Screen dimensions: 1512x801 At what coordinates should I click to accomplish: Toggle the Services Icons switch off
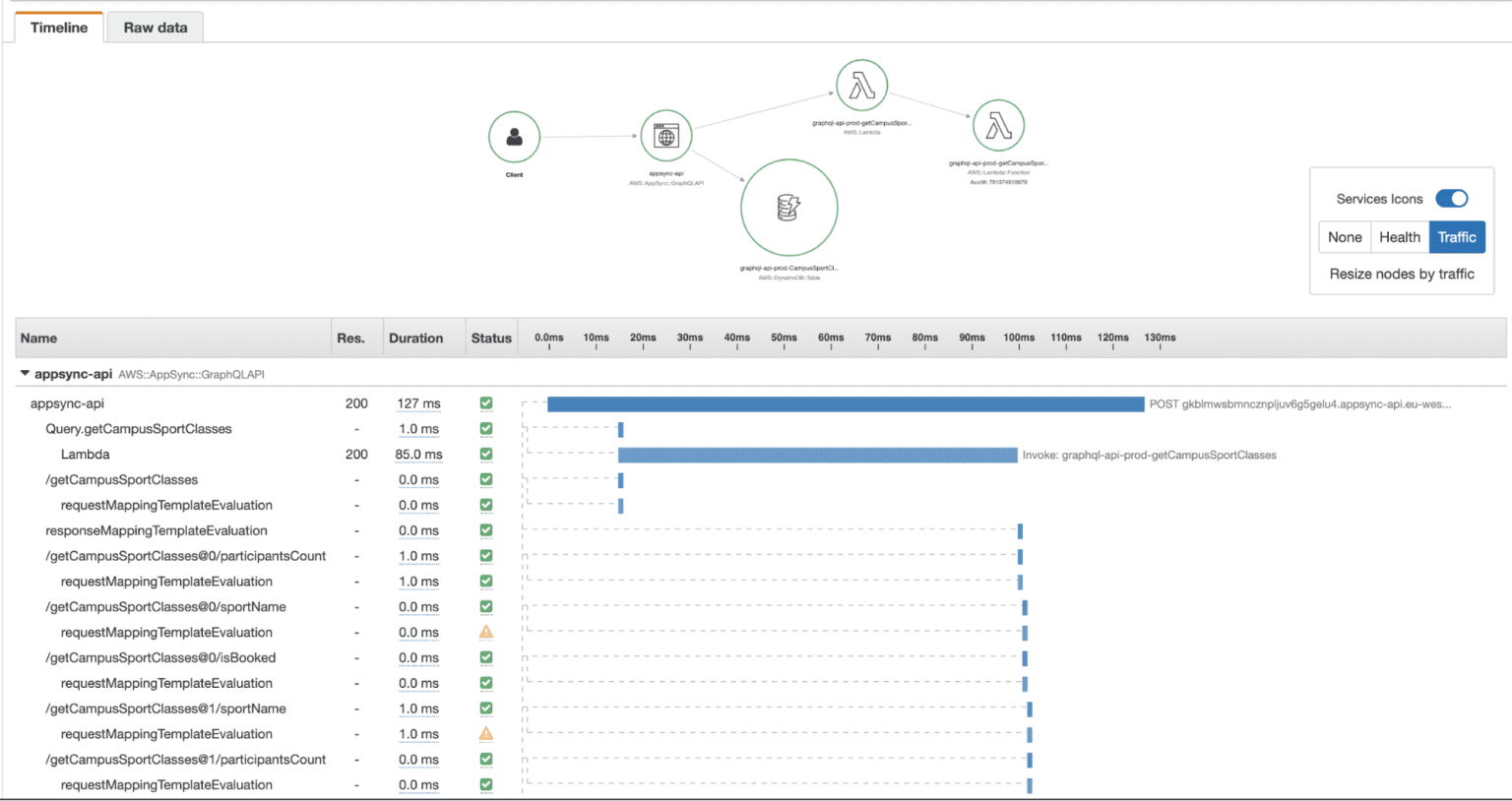[1451, 198]
